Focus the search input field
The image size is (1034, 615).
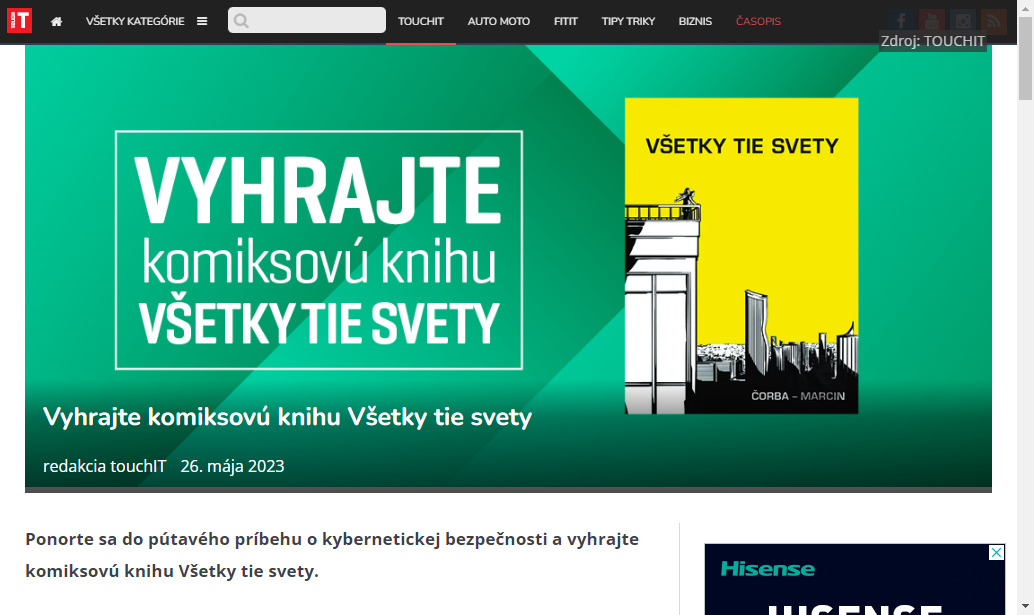[x=307, y=20]
